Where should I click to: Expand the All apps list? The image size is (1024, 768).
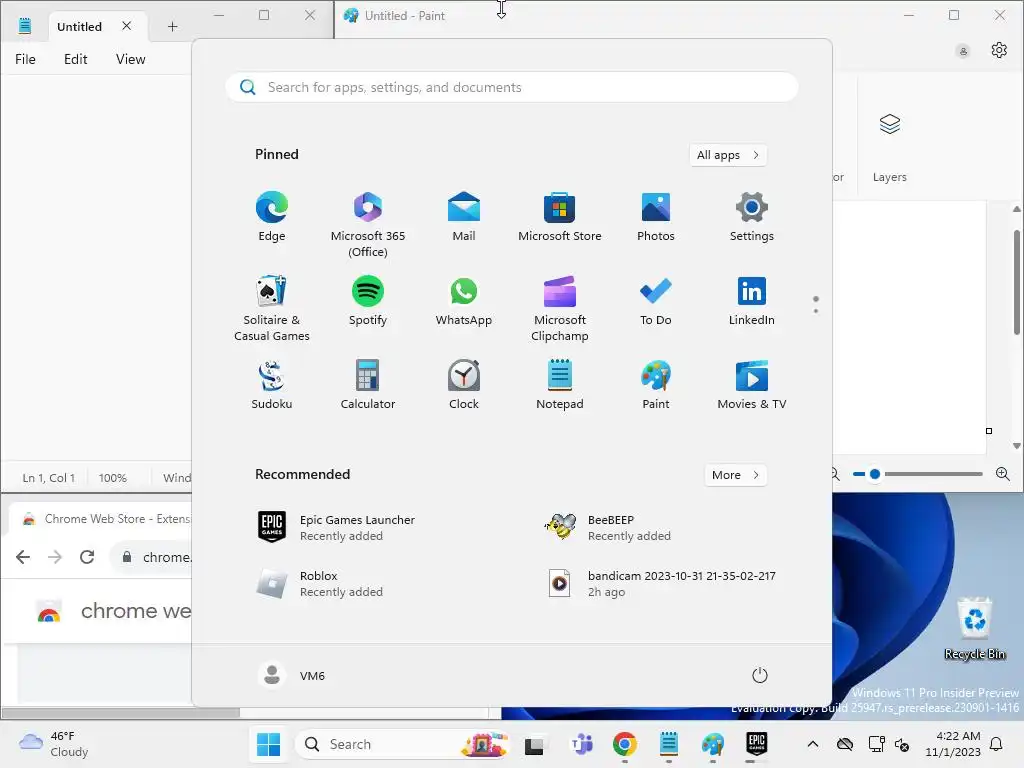pyautogui.click(x=728, y=155)
